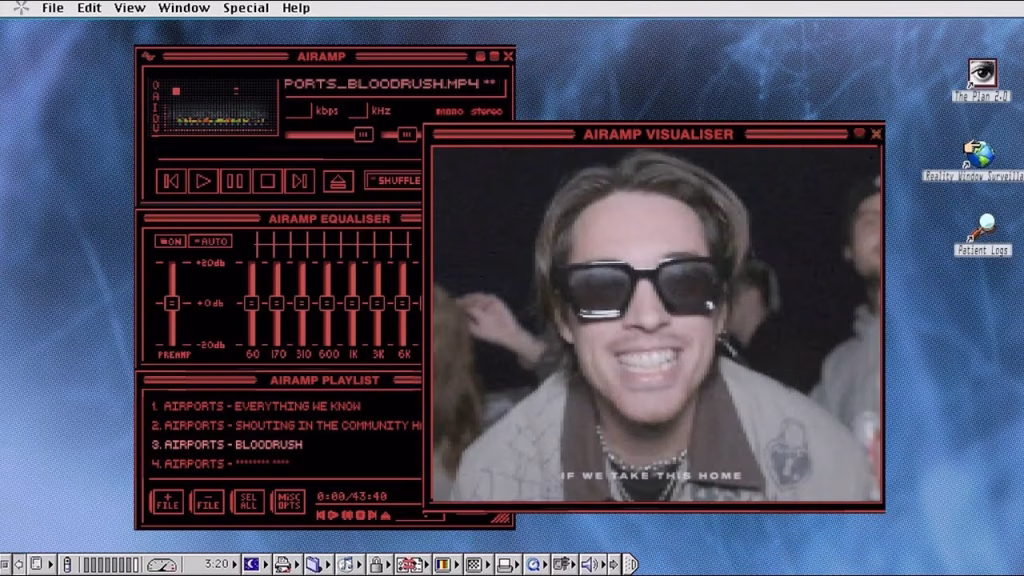Click the eject button in Airamp
1024x576 pixels.
point(338,181)
